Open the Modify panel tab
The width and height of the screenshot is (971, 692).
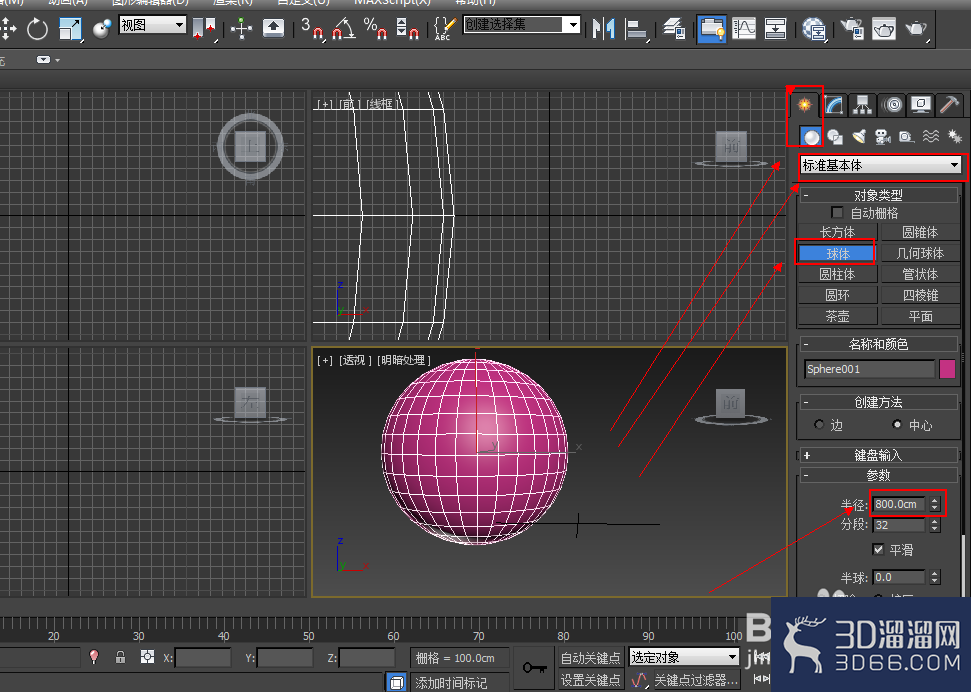[834, 106]
